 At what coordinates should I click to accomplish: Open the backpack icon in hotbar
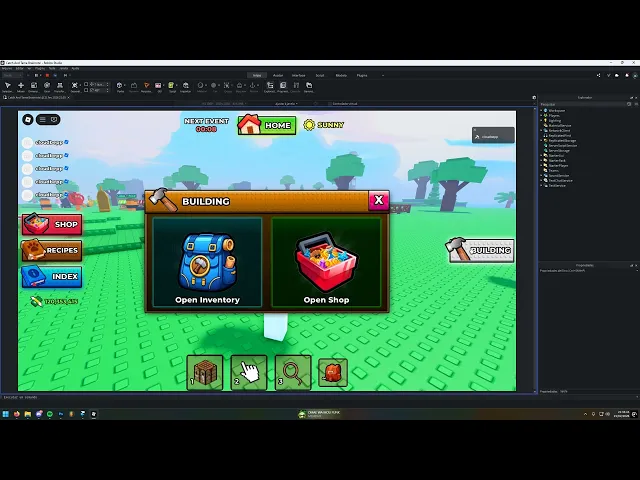[333, 372]
